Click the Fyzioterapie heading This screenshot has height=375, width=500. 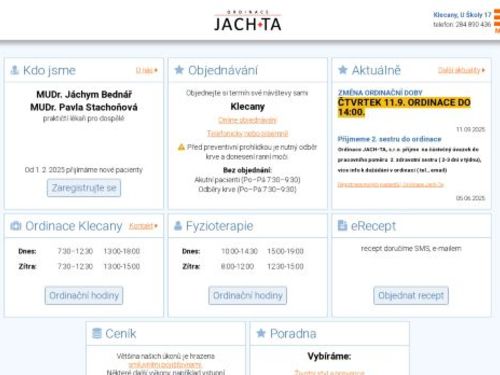[219, 226]
